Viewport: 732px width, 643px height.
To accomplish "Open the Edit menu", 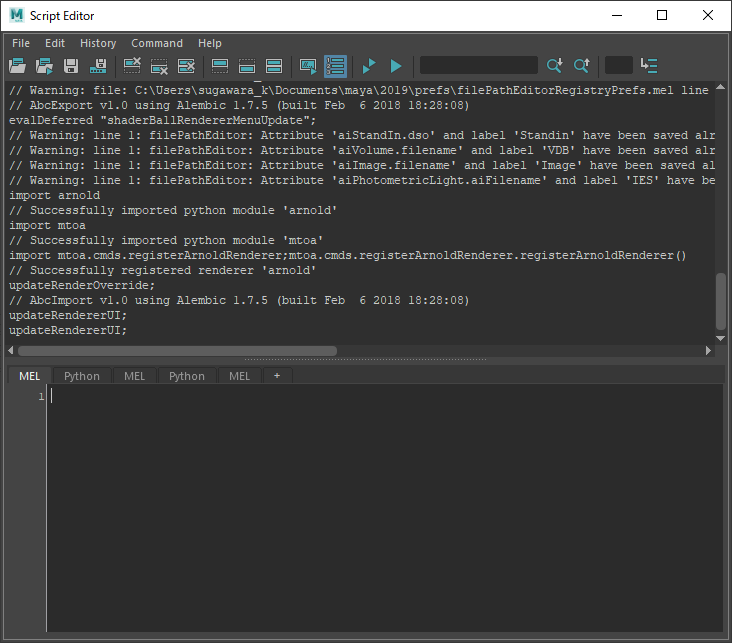I will [55, 43].
